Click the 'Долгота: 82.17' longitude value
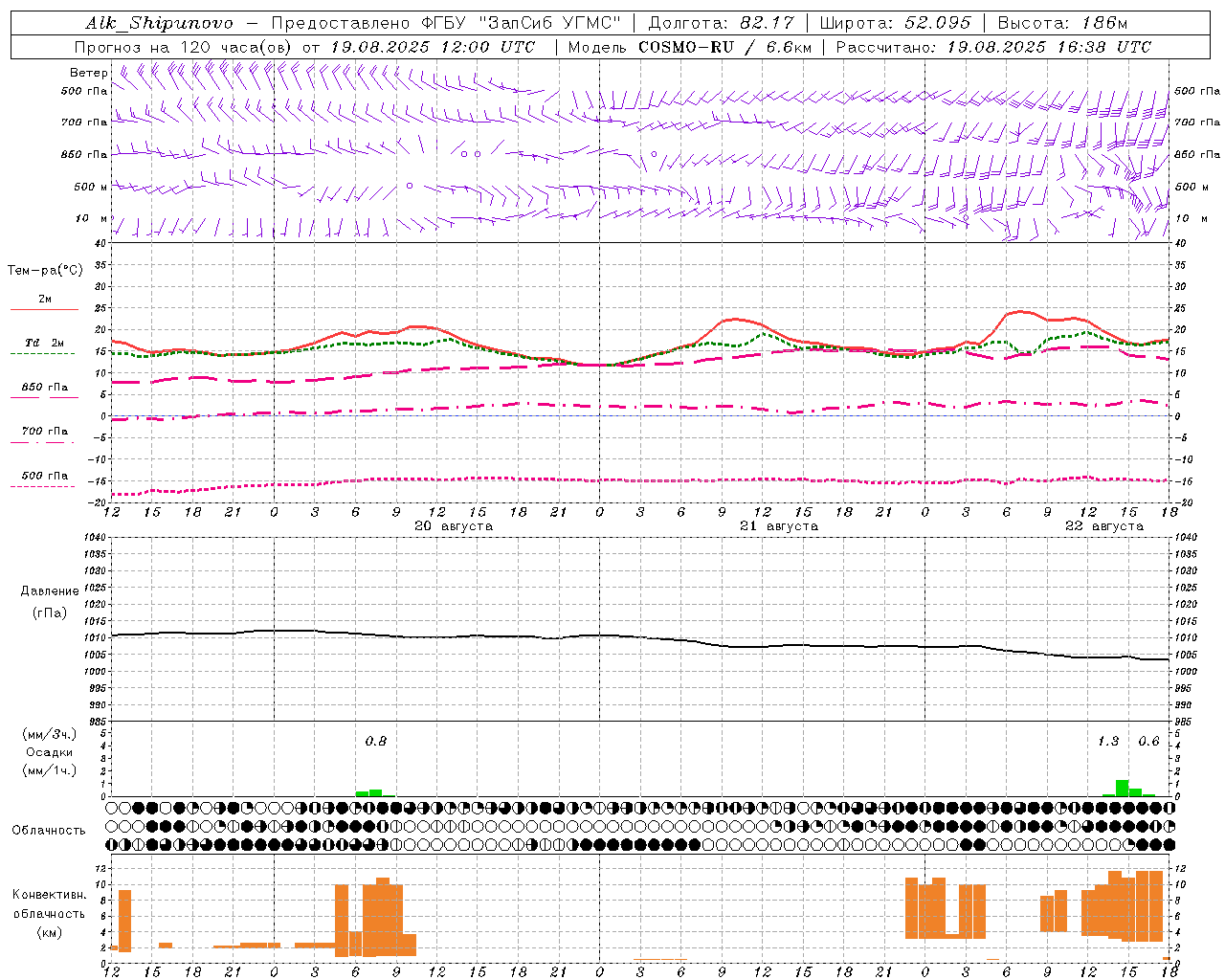Image resolution: width=1225 pixels, height=980 pixels. (720, 23)
